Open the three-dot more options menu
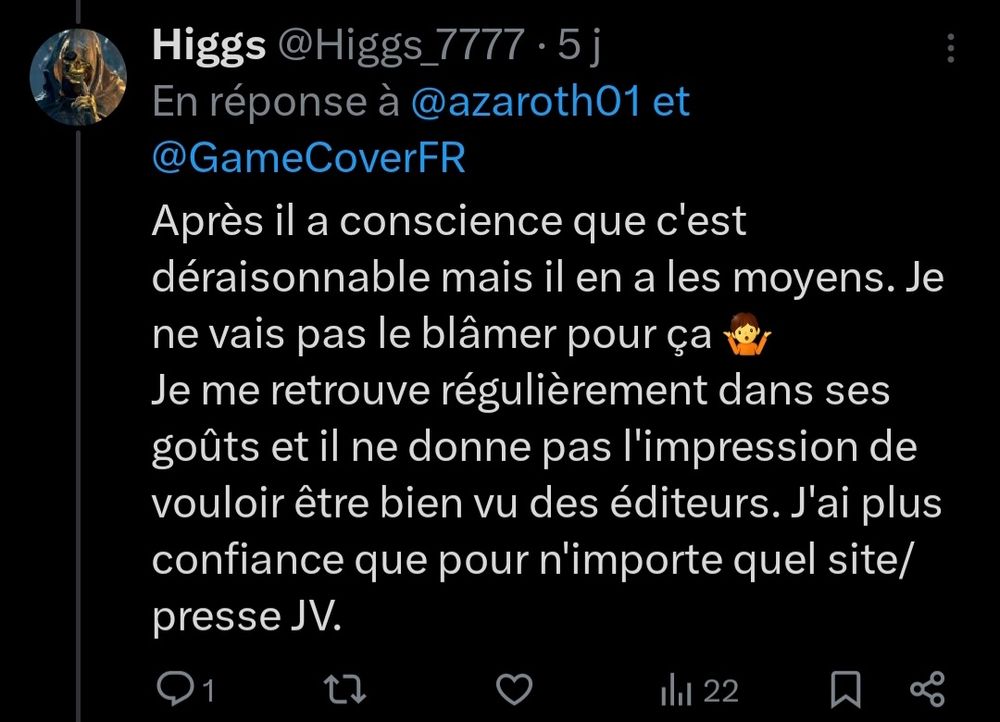Screen dimensions: 1000x722 pos(950,48)
